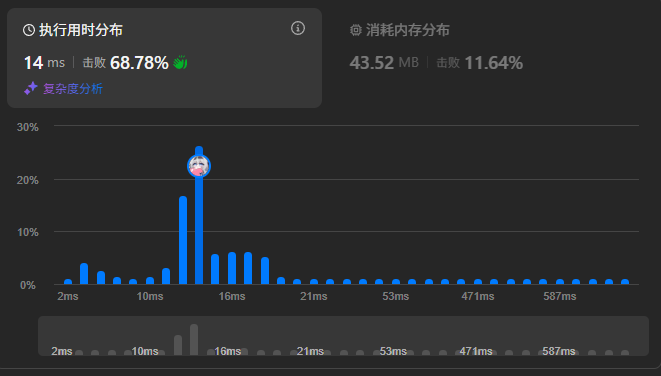Click the info icon in runtime card

point(298,28)
